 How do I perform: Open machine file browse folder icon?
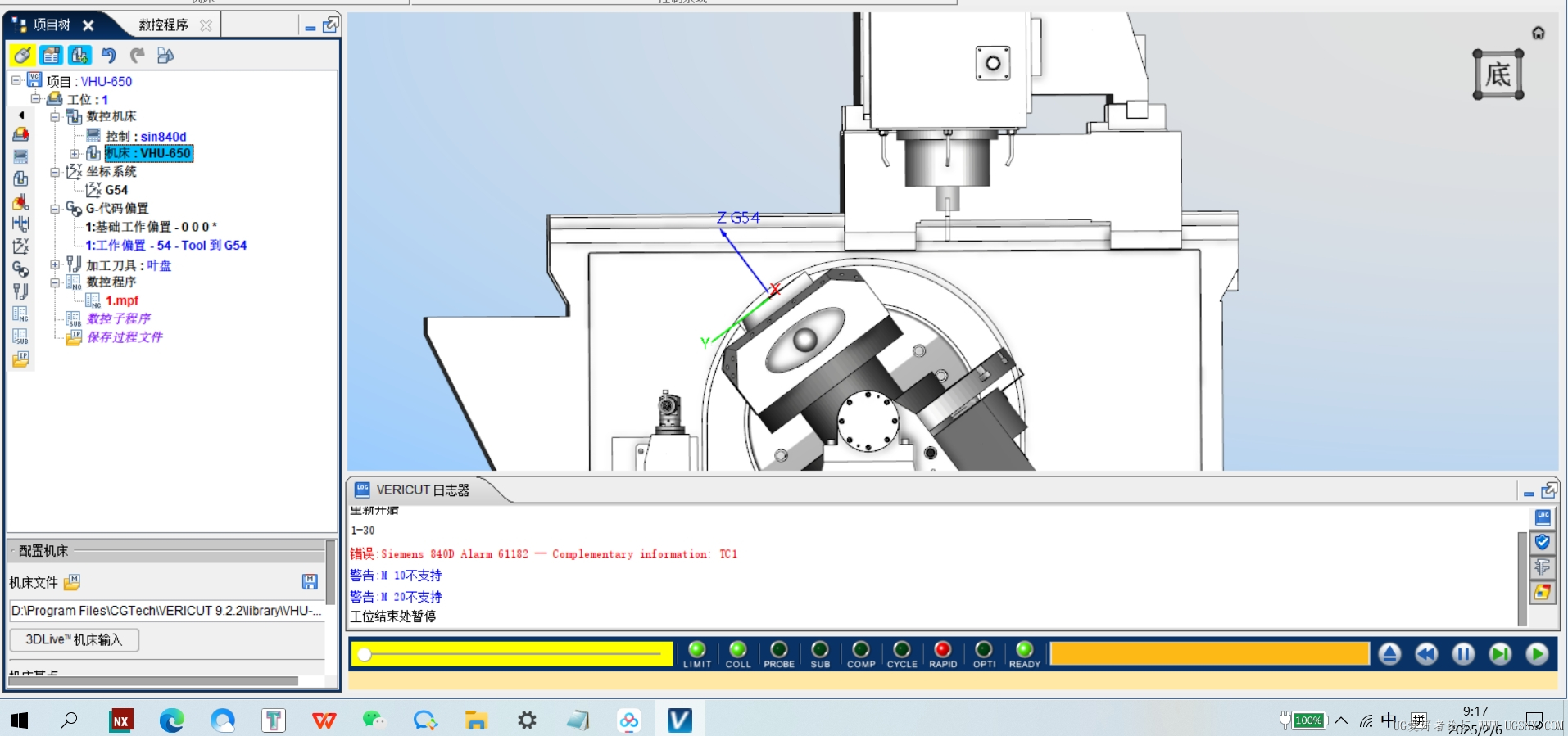point(72,582)
